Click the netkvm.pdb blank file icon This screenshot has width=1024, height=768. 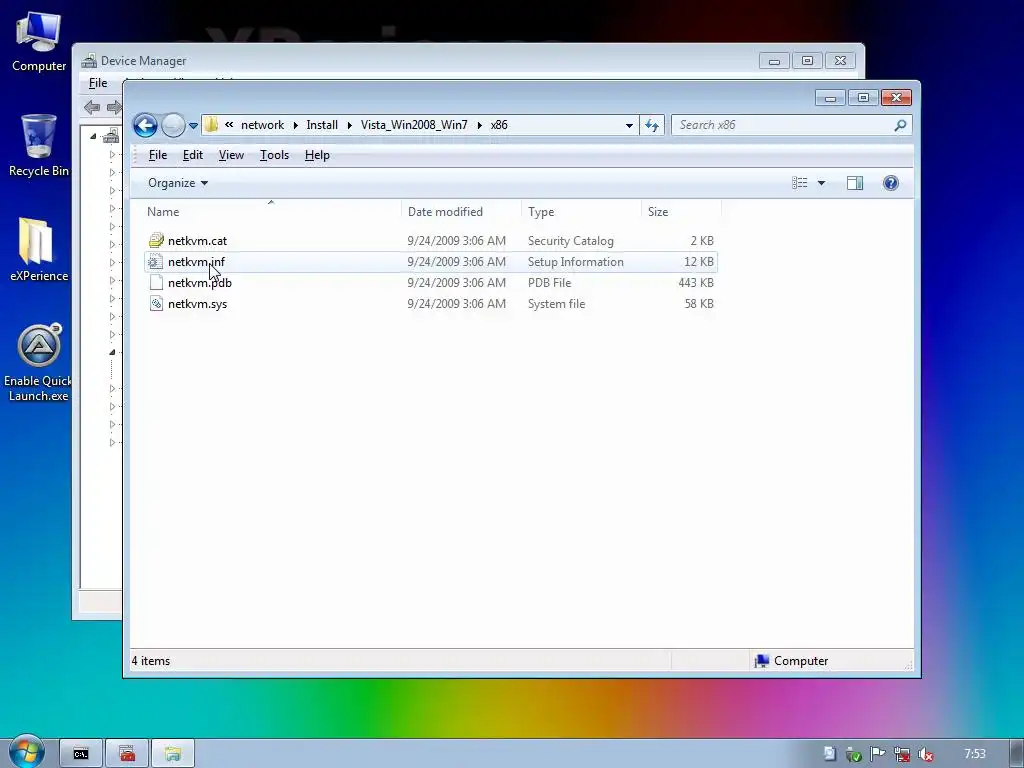pyautogui.click(x=156, y=282)
